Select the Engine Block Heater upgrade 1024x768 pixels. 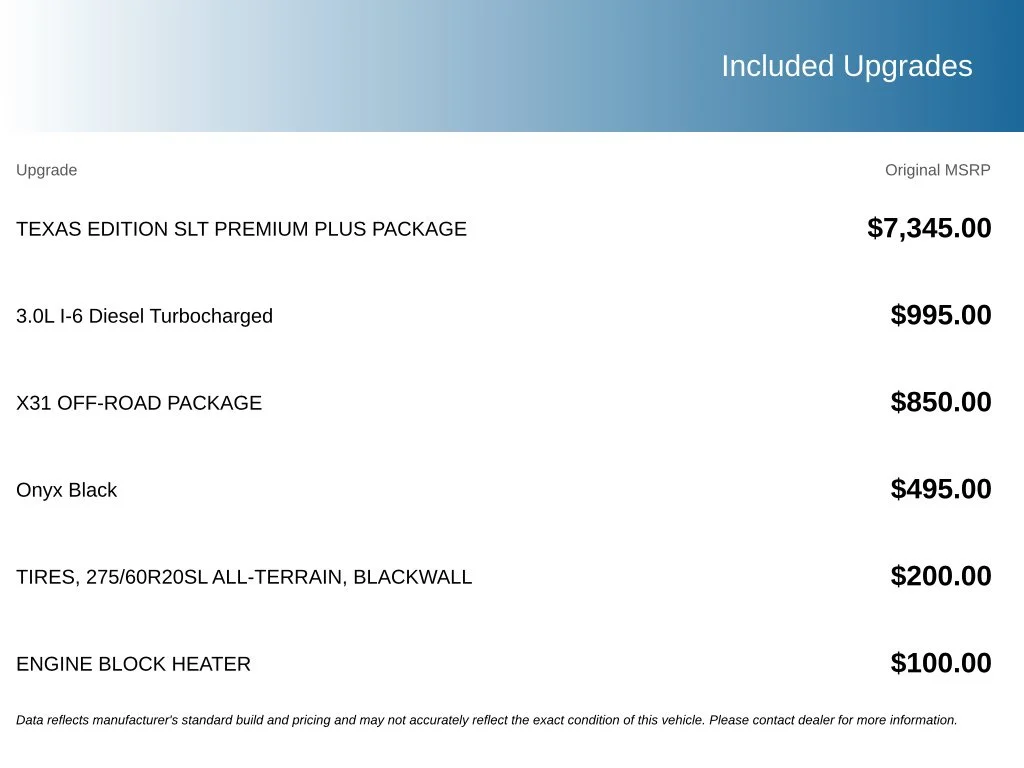pyautogui.click(x=133, y=664)
